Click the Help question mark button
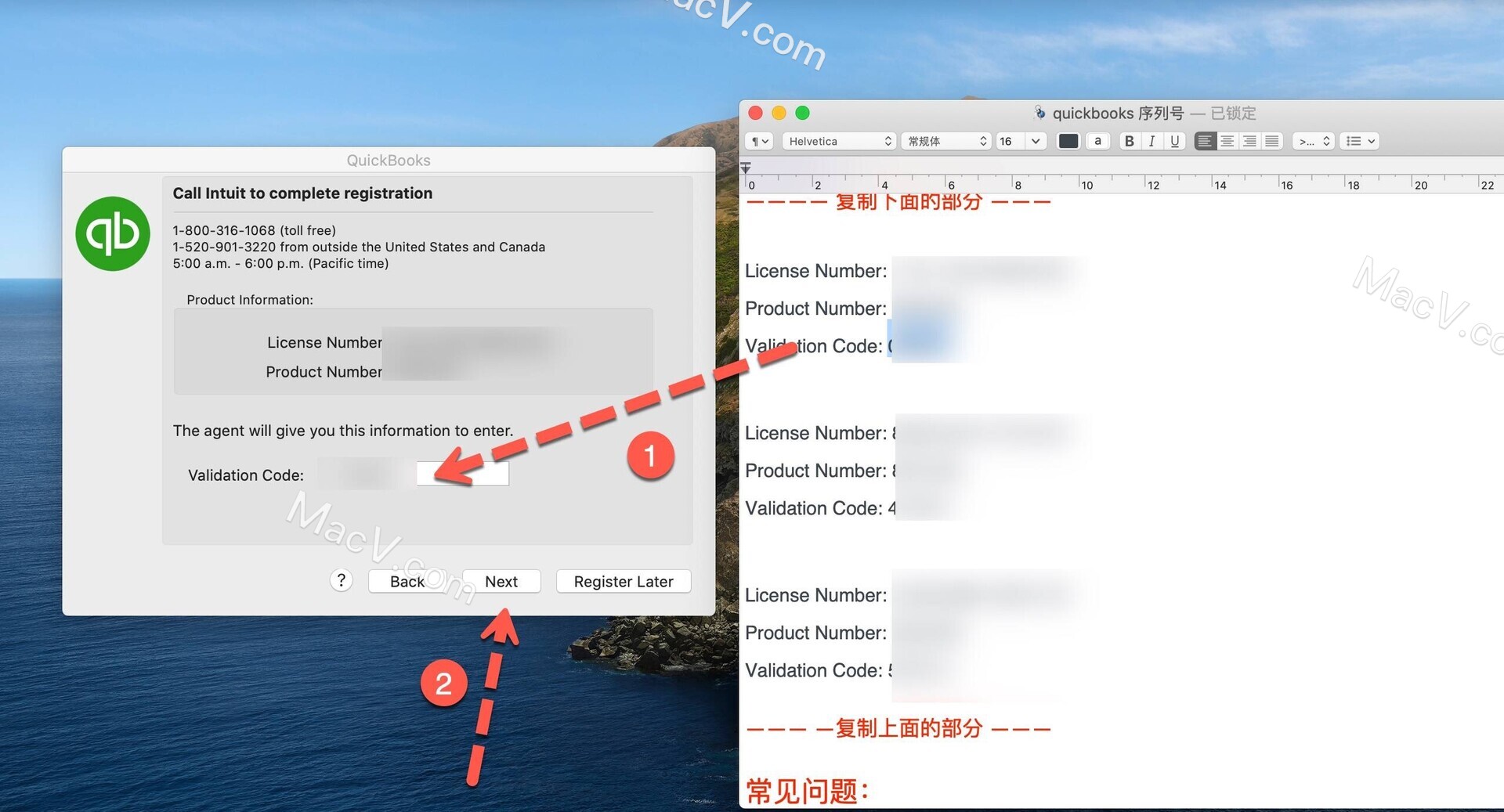Viewport: 1504px width, 812px height. pos(341,580)
